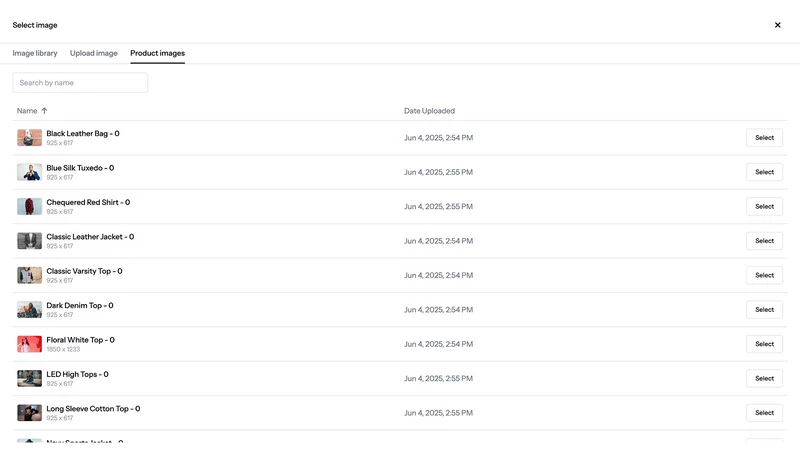Image resolution: width=800 pixels, height=450 pixels.
Task: Open the Upload image tab
Action: pyautogui.click(x=93, y=53)
